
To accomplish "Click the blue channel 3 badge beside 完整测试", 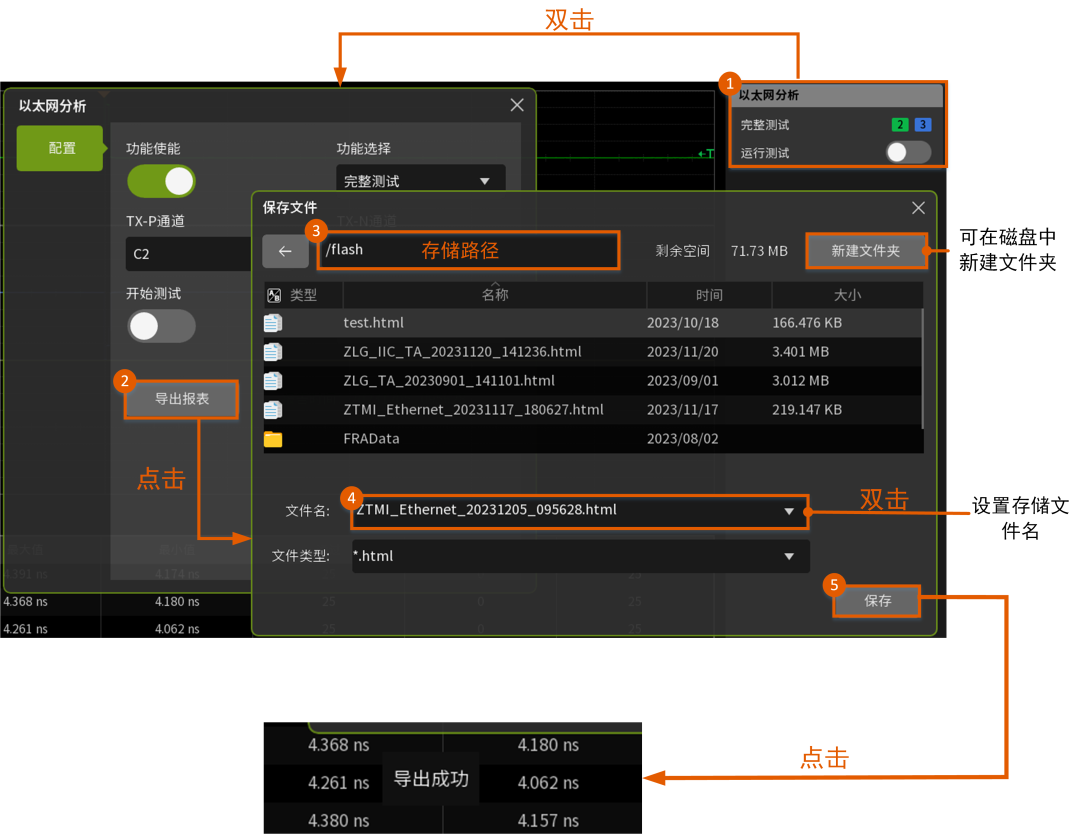I will point(921,124).
